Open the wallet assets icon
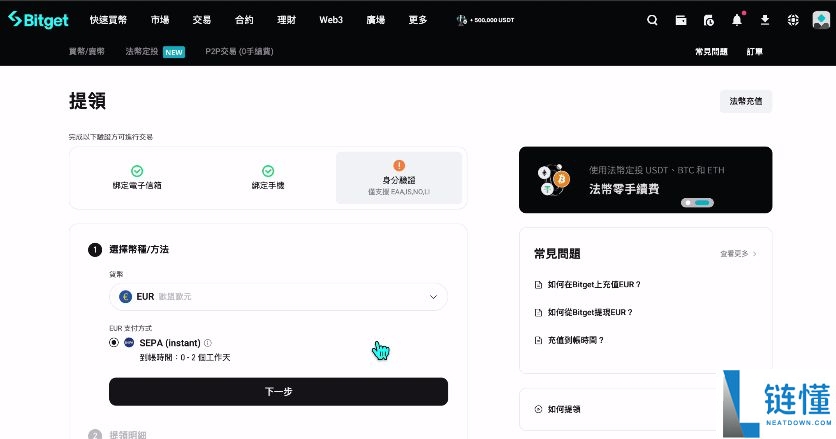Viewport: 836px width, 439px height. (681, 20)
